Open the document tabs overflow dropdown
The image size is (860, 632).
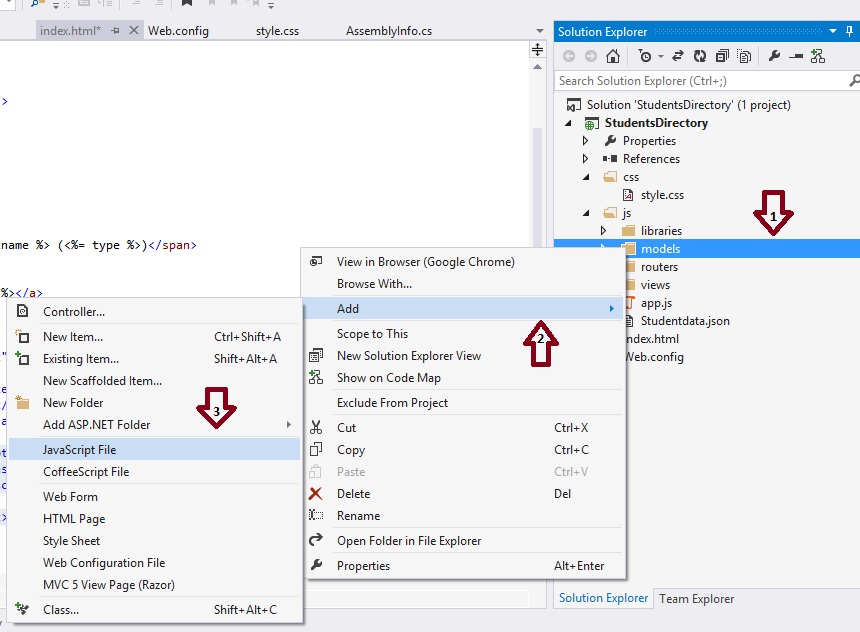tap(540, 31)
